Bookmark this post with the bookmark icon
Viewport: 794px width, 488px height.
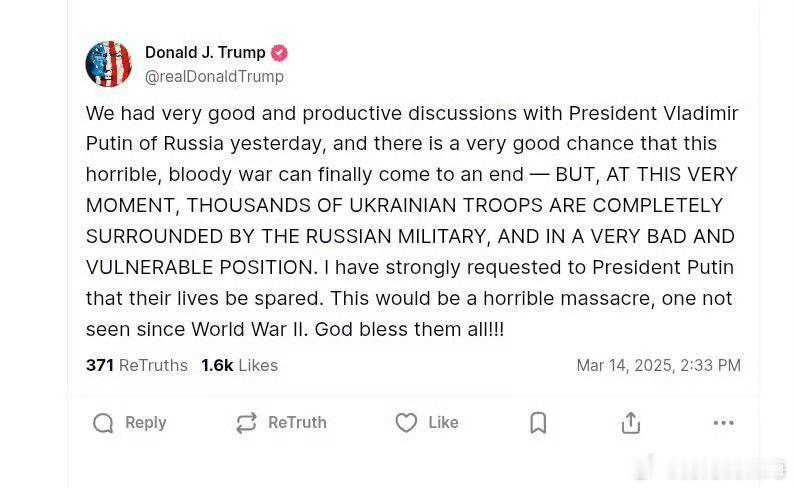tap(538, 423)
